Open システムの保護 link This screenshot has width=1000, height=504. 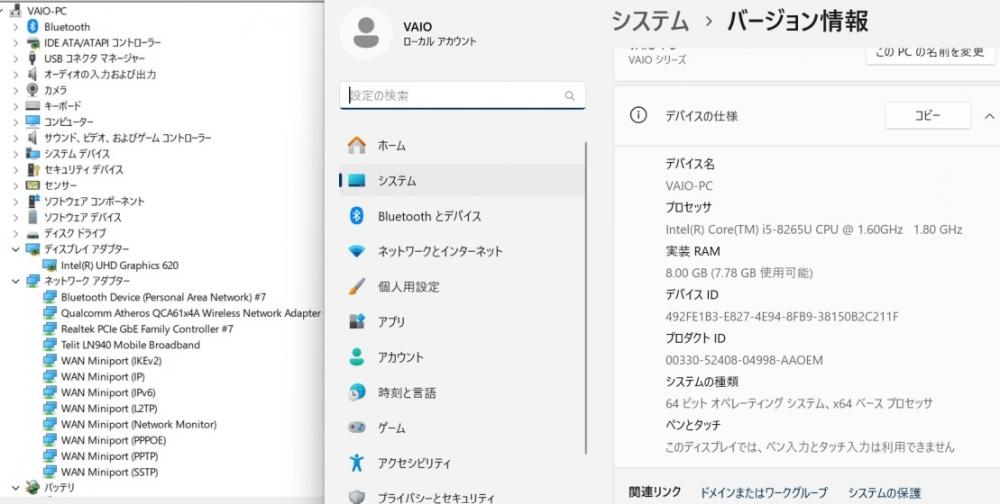click(x=884, y=493)
